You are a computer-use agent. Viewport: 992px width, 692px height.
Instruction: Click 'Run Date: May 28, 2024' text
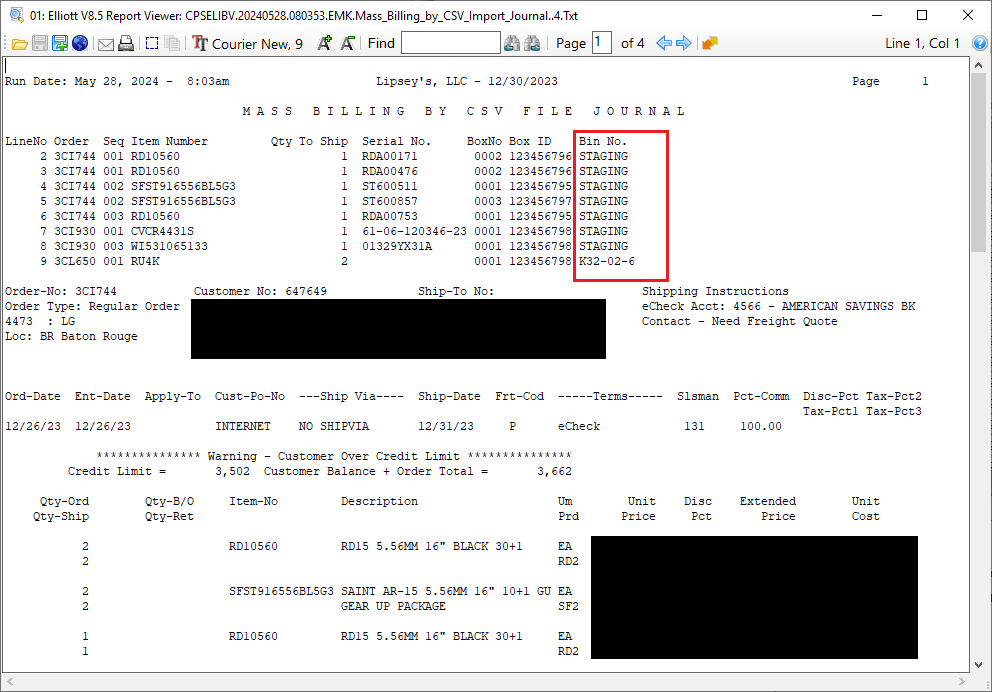82,81
